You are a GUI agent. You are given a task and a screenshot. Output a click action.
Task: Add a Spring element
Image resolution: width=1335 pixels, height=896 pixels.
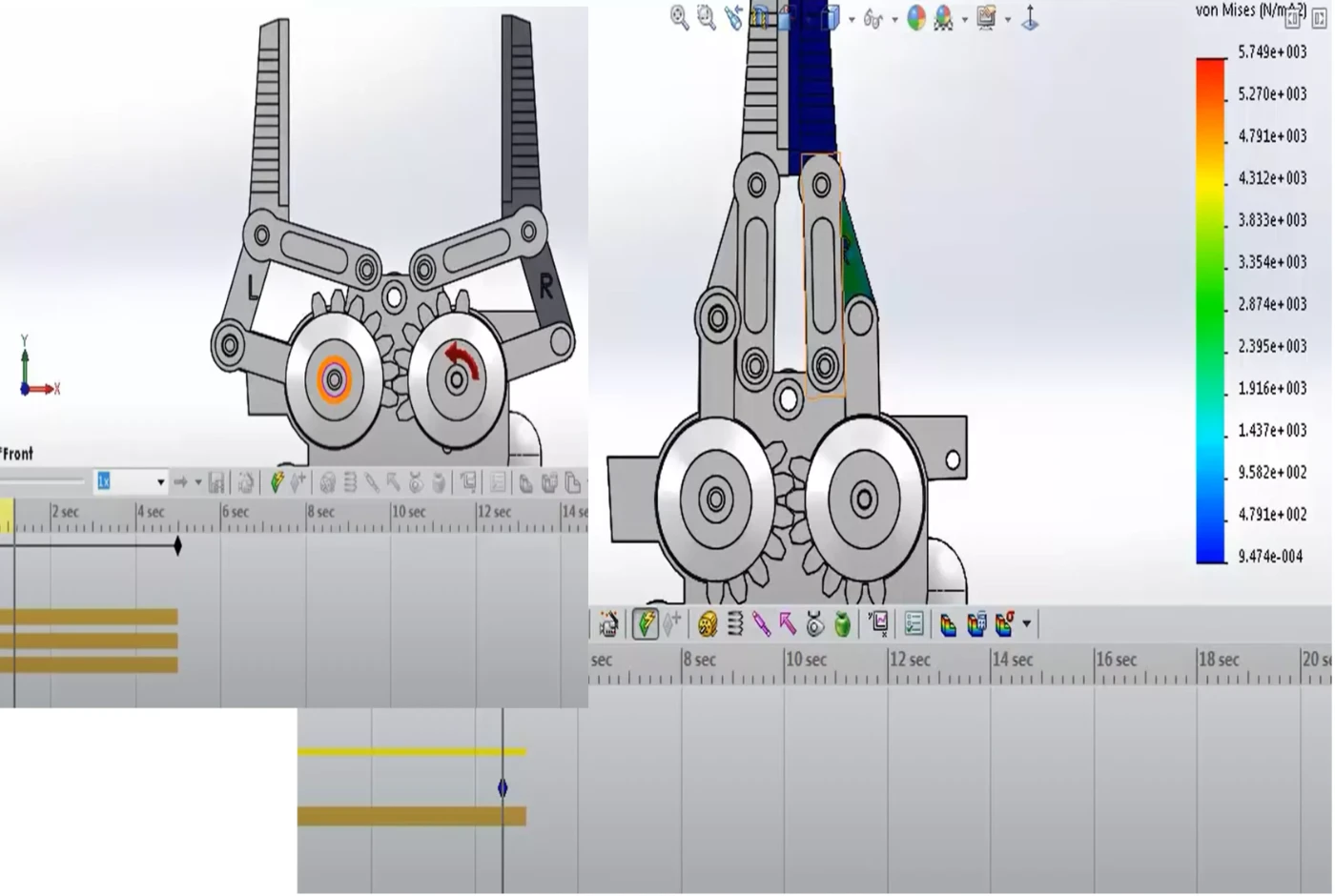pos(735,624)
